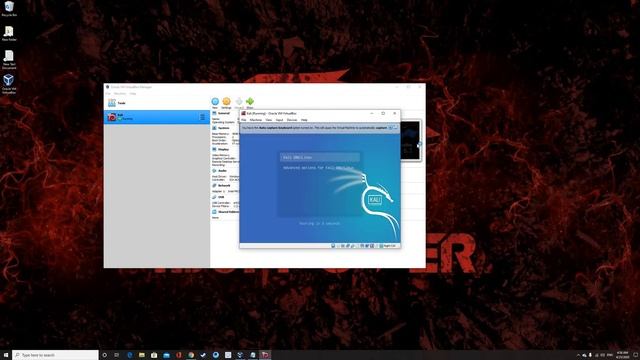
Task: Open the Machine menu in the Kali VM window
Action: 256,120
